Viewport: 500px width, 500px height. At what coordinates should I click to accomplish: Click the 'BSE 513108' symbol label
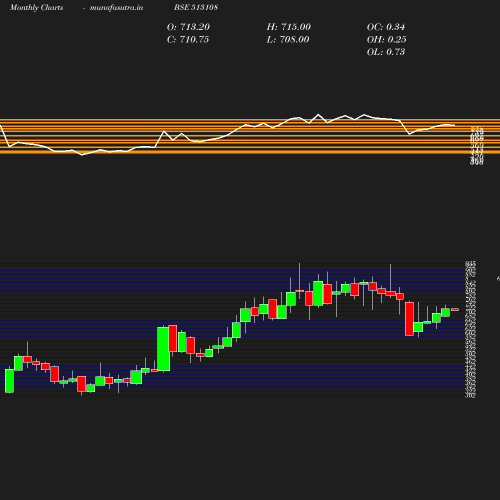click(196, 7)
